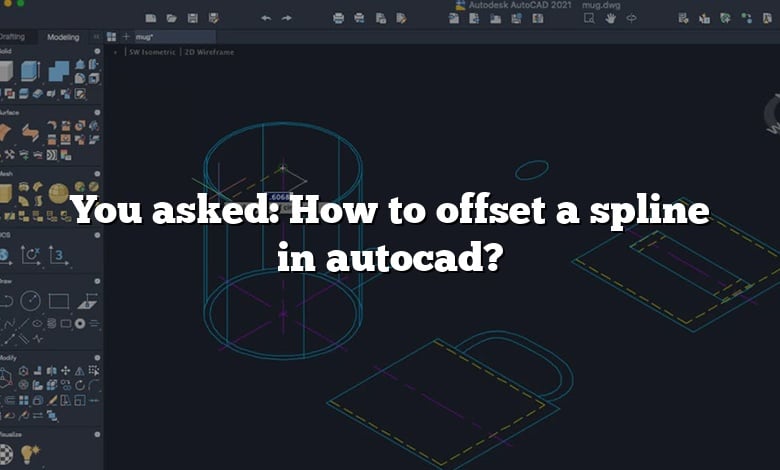This screenshot has width=780, height=470.
Task: Select the Extrude solid tool
Action: point(30,71)
